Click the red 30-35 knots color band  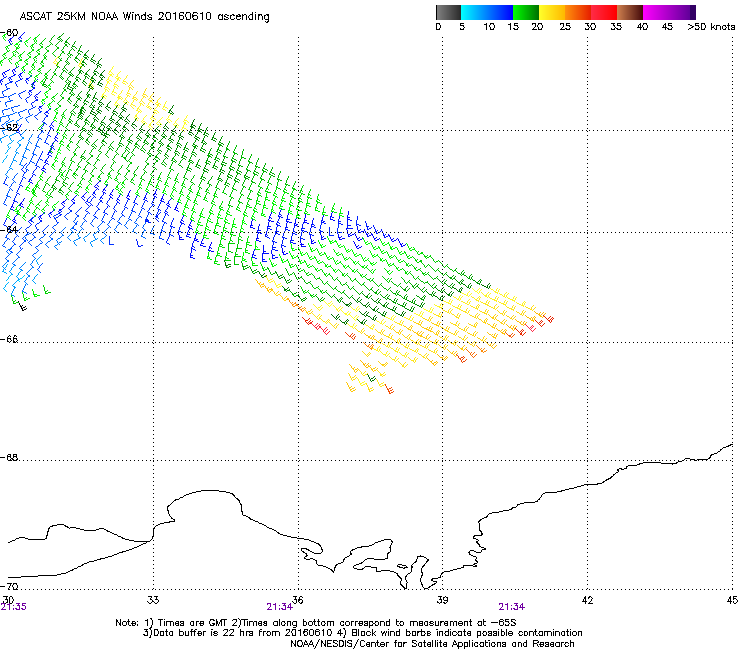pos(604,12)
